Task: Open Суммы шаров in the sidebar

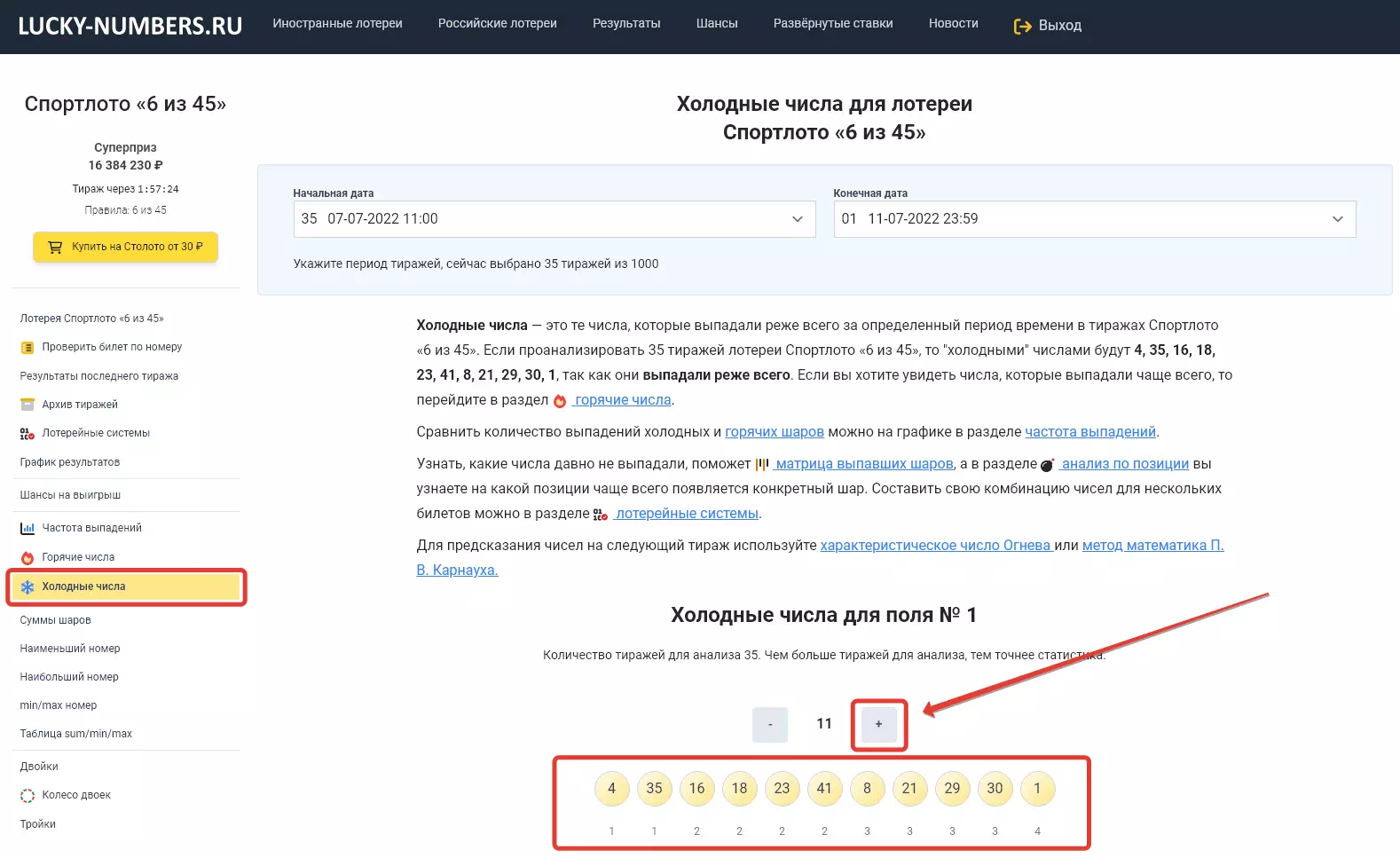Action: pyautogui.click(x=56, y=620)
